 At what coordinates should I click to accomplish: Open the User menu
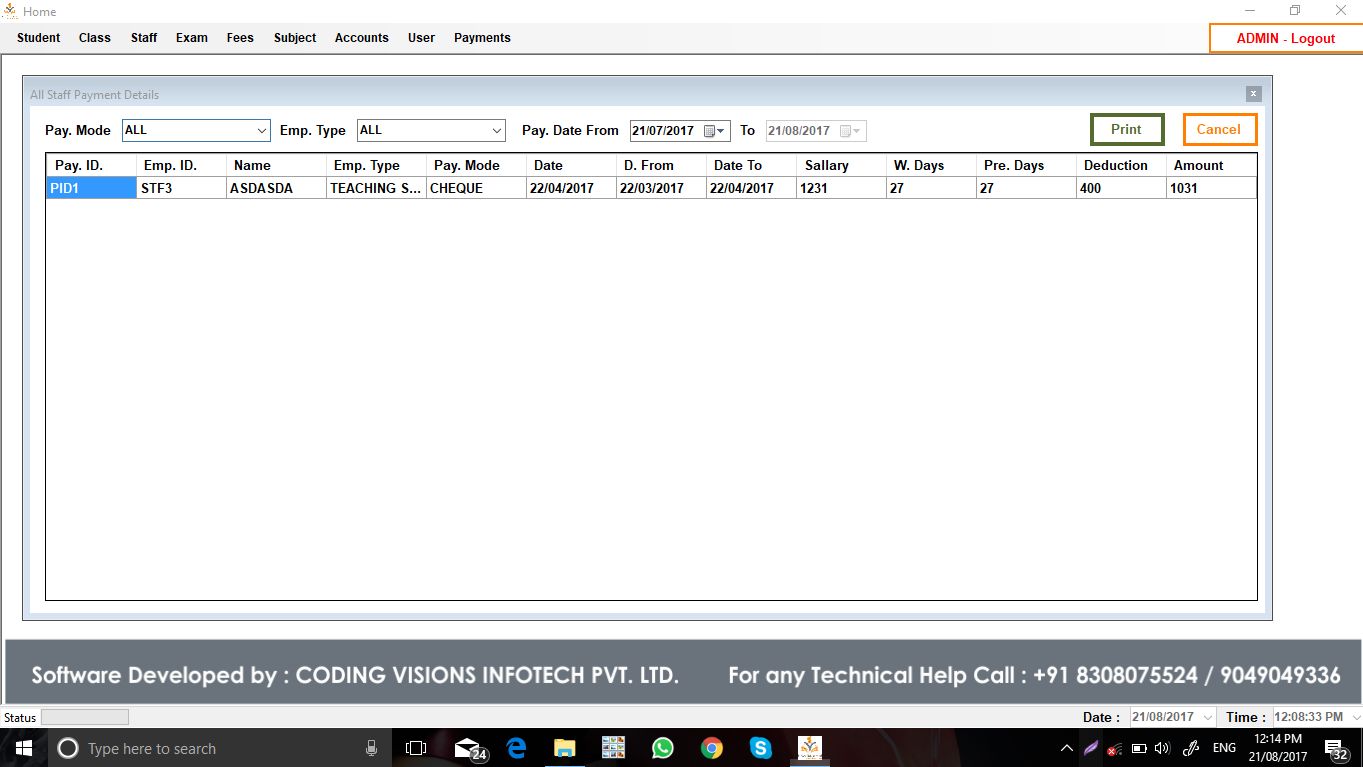[x=421, y=38]
